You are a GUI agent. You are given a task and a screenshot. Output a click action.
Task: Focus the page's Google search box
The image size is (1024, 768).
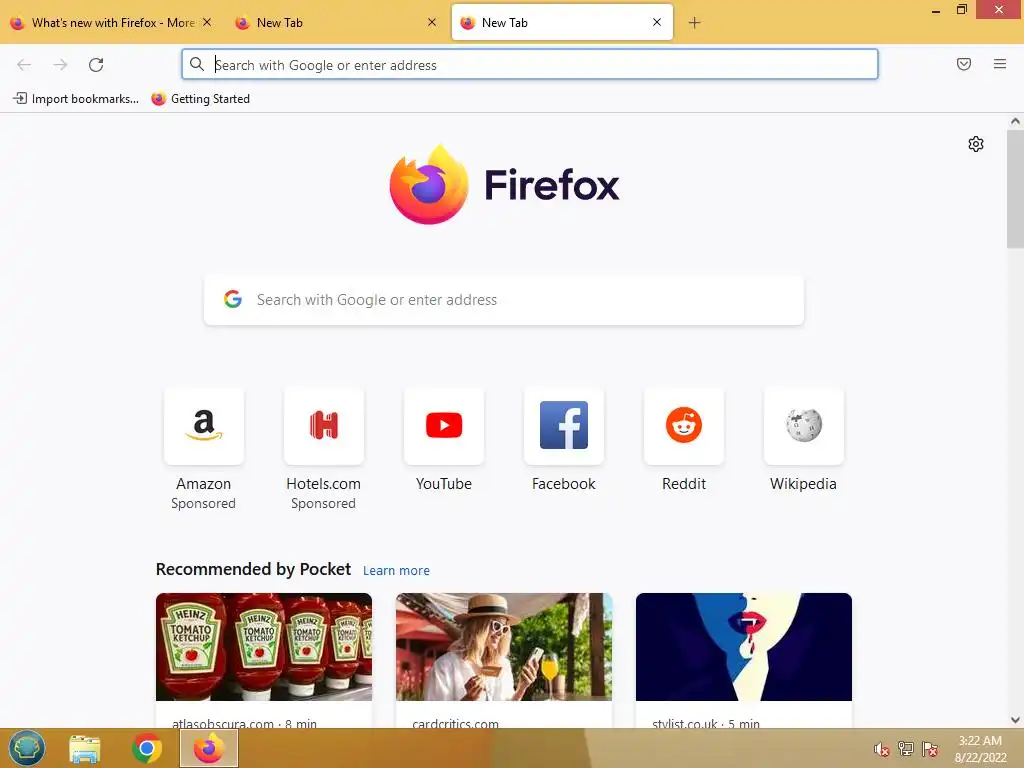[x=504, y=300]
